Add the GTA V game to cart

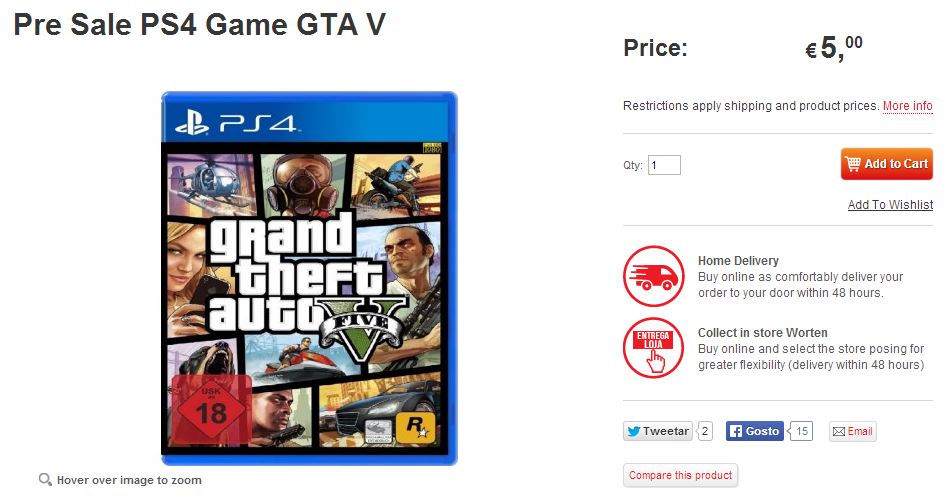point(886,164)
